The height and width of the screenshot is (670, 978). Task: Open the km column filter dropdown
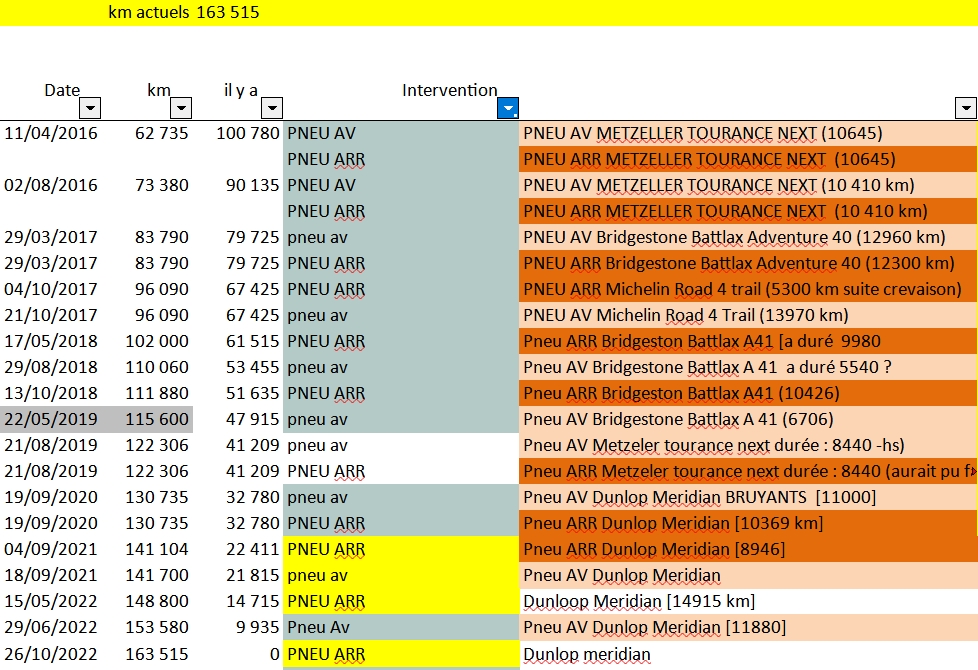(181, 108)
